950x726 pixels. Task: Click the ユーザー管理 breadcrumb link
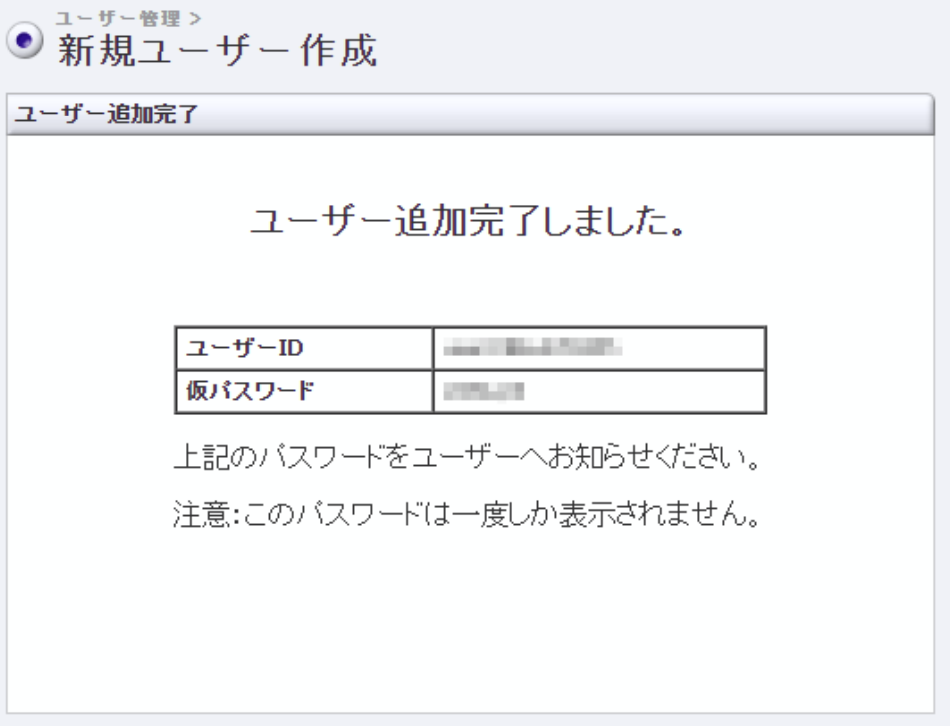coord(118,19)
